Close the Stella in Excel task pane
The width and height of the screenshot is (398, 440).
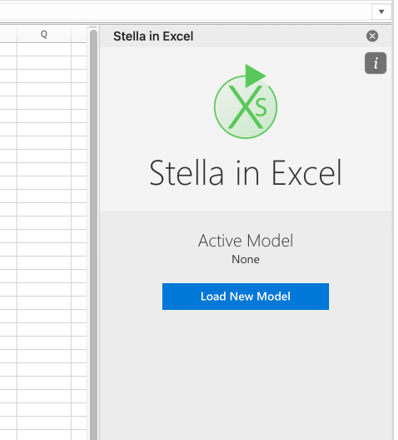coord(372,36)
